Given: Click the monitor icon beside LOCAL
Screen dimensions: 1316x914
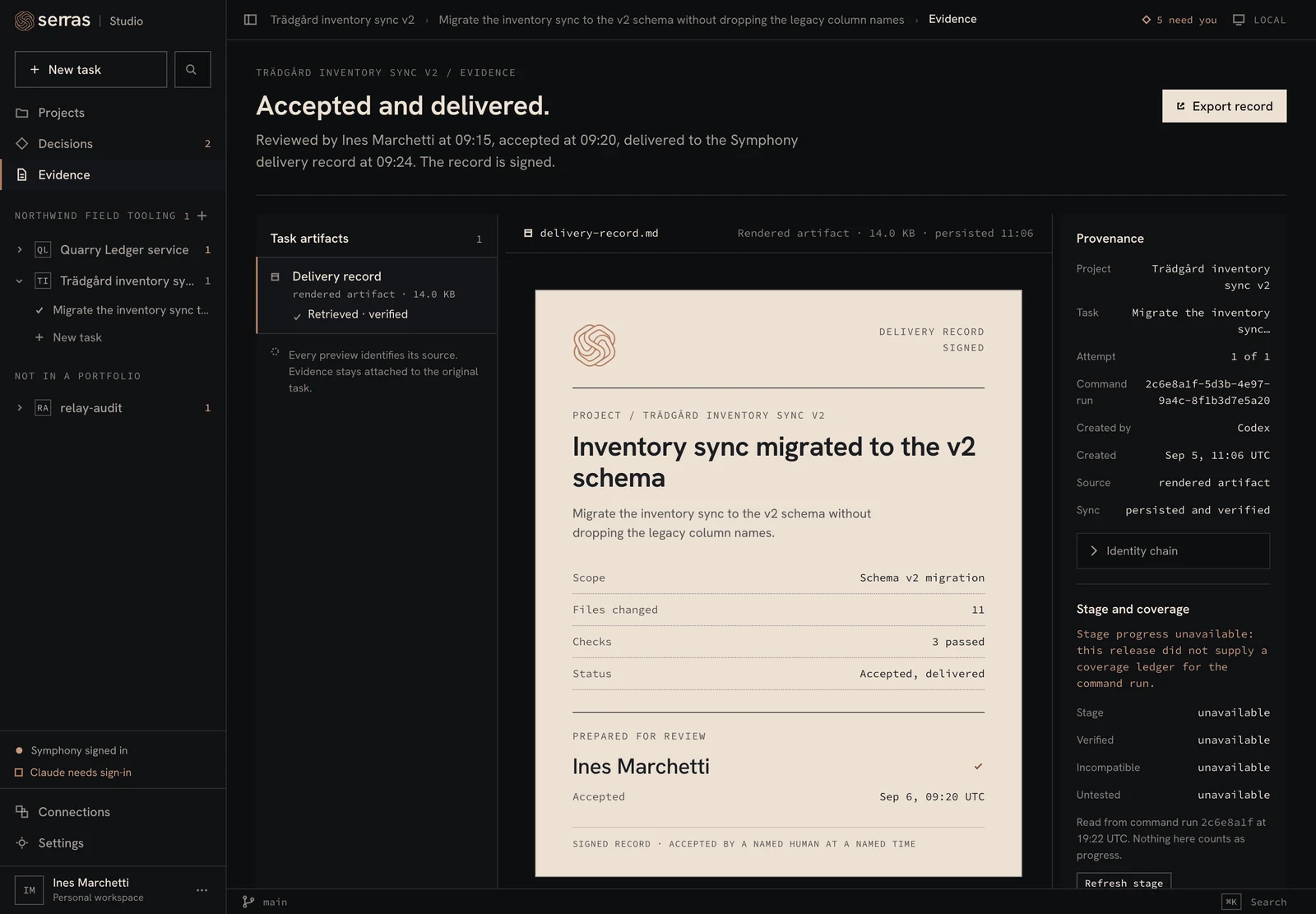Looking at the screenshot, I should (x=1239, y=20).
